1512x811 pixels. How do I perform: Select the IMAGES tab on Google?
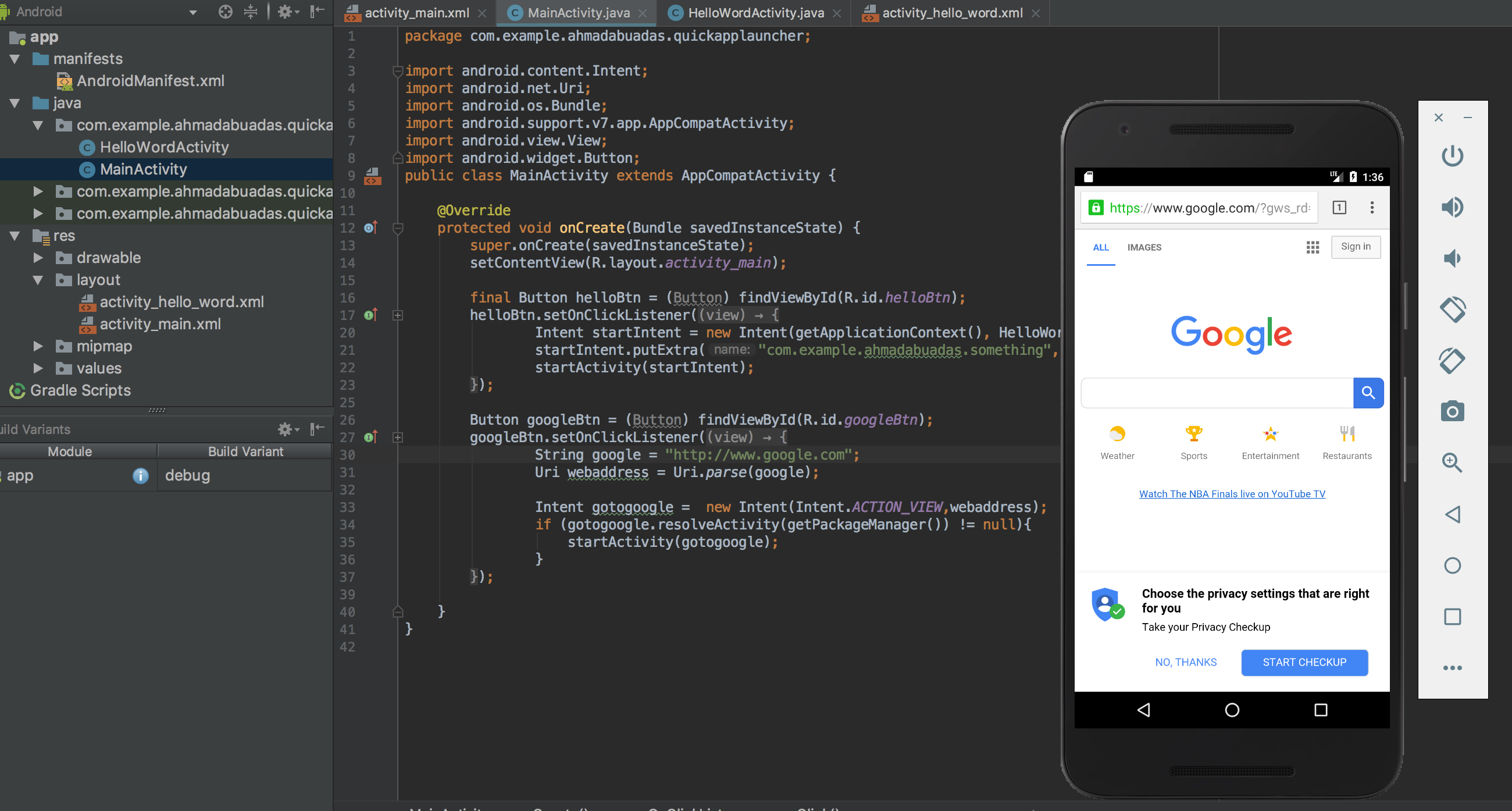tap(1143, 247)
